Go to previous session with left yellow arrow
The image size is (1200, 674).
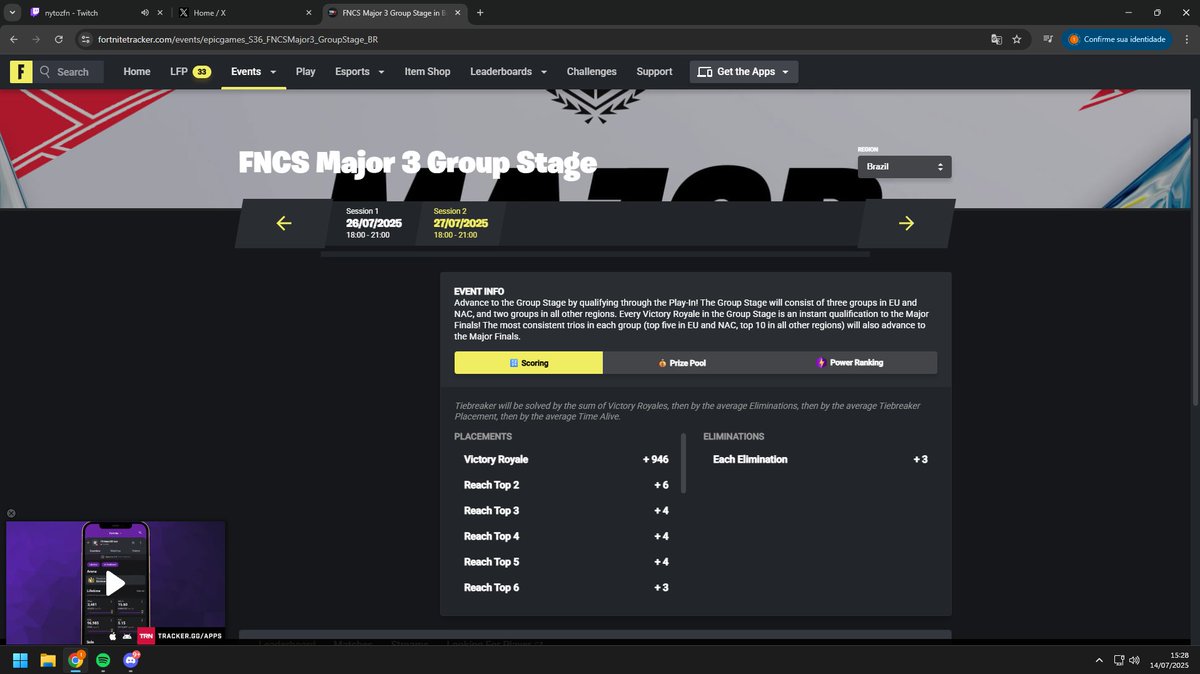(x=283, y=223)
